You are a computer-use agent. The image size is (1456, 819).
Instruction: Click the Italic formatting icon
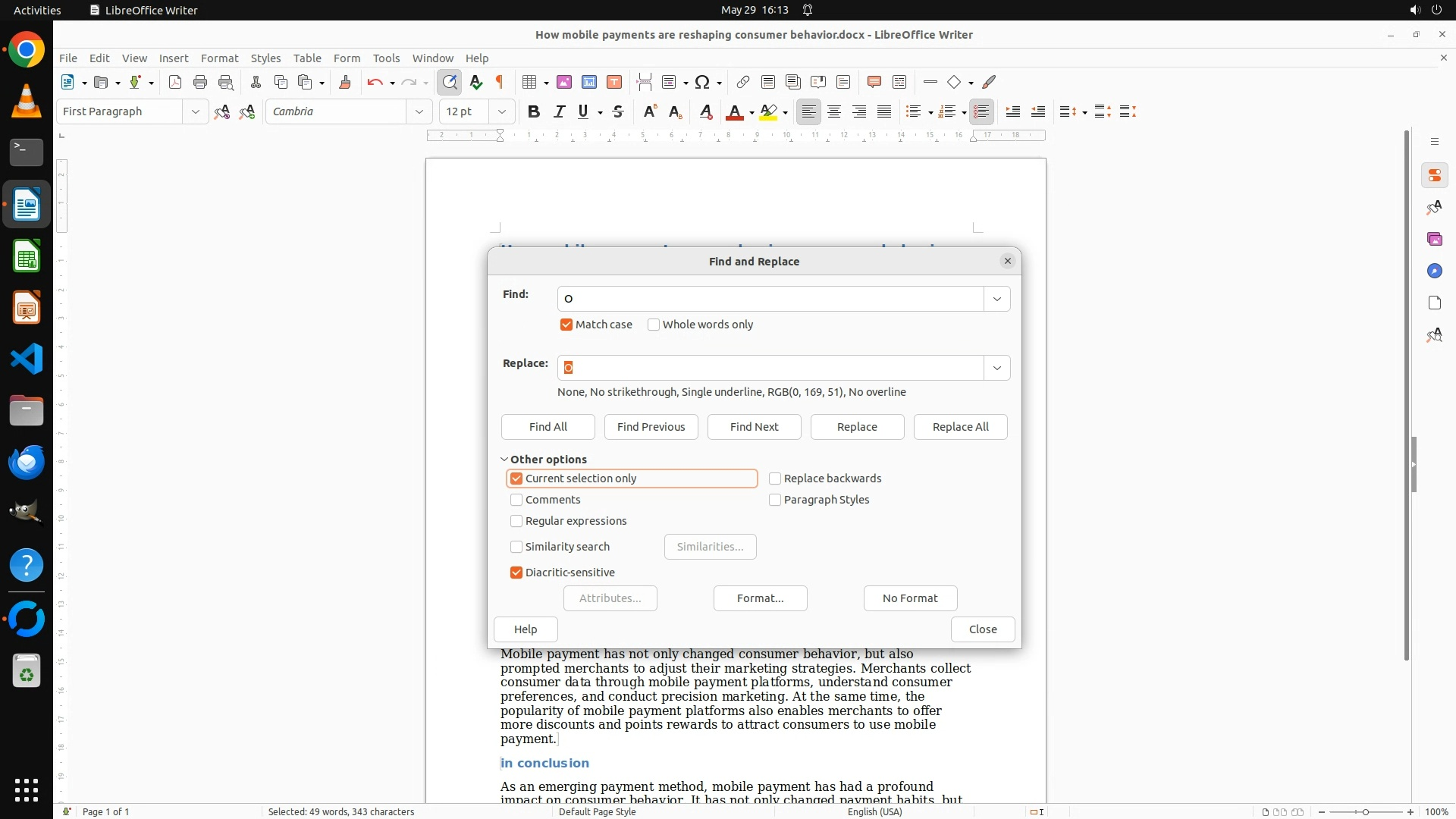point(559,112)
